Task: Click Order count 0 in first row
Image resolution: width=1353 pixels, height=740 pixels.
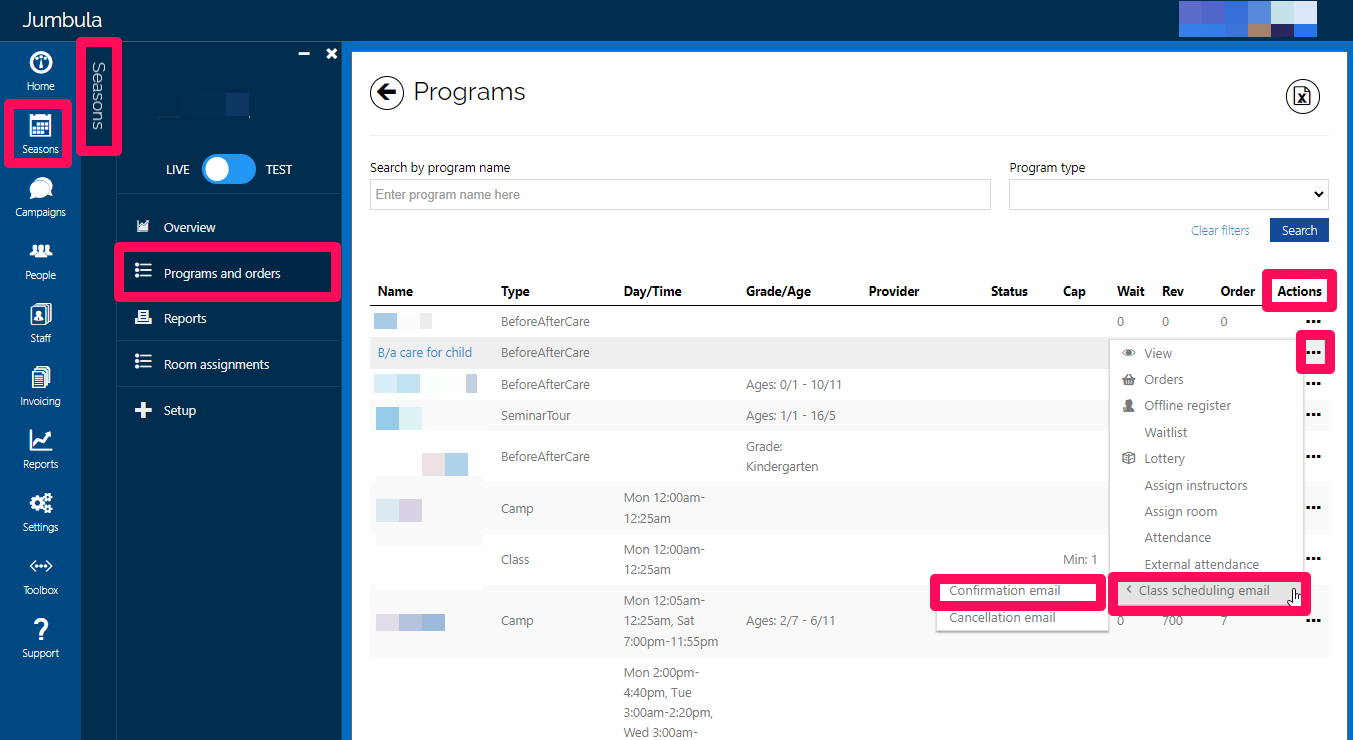Action: (1224, 321)
